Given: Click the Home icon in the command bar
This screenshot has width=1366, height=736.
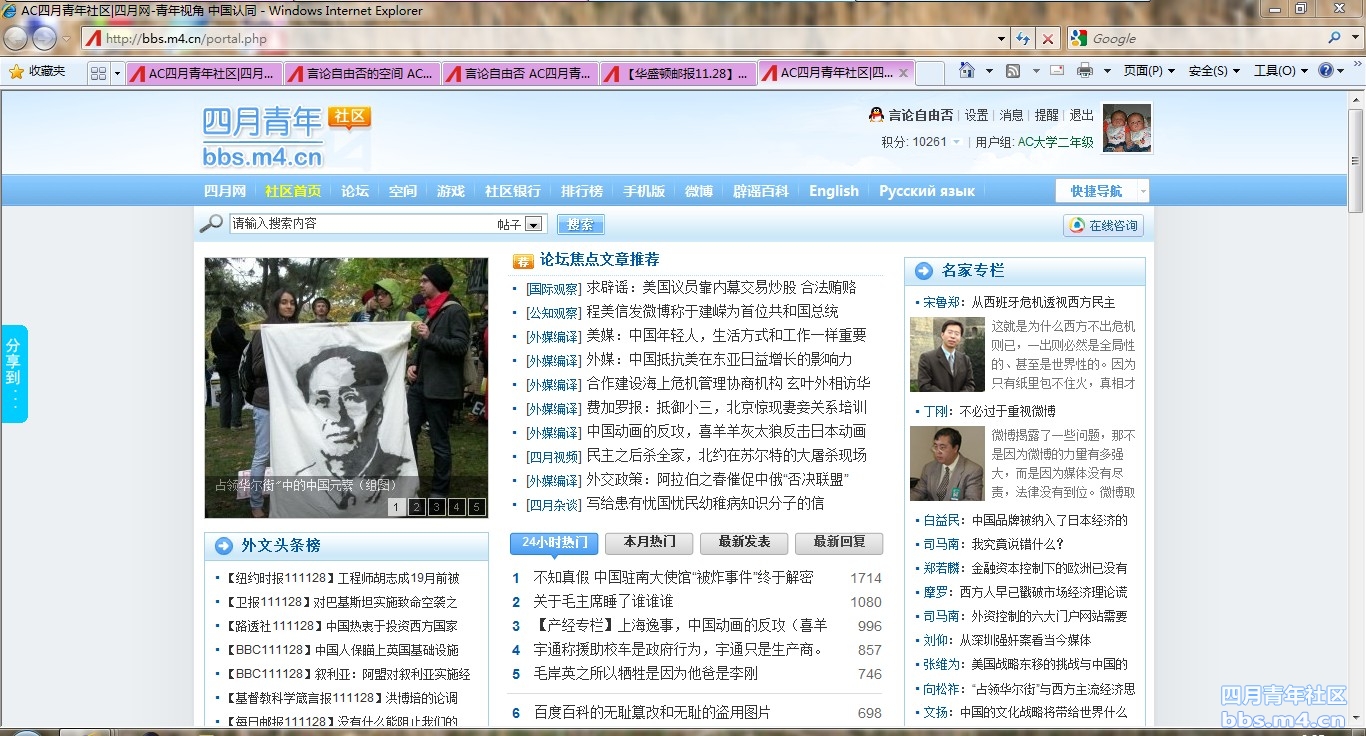Looking at the screenshot, I should coord(966,71).
